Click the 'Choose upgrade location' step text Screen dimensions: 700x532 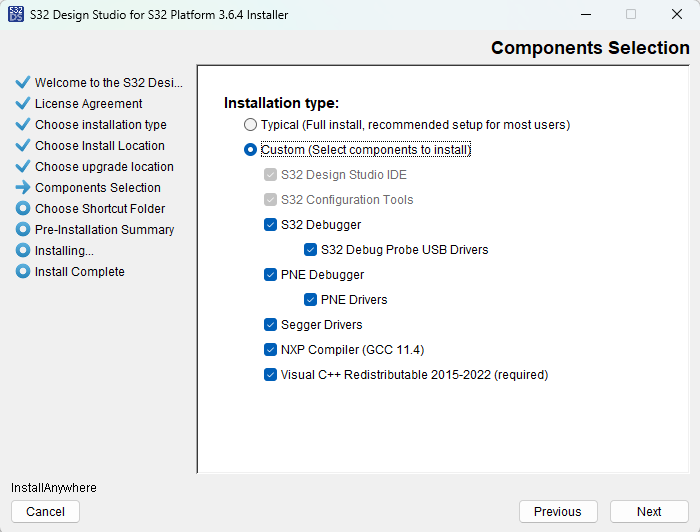point(104,167)
